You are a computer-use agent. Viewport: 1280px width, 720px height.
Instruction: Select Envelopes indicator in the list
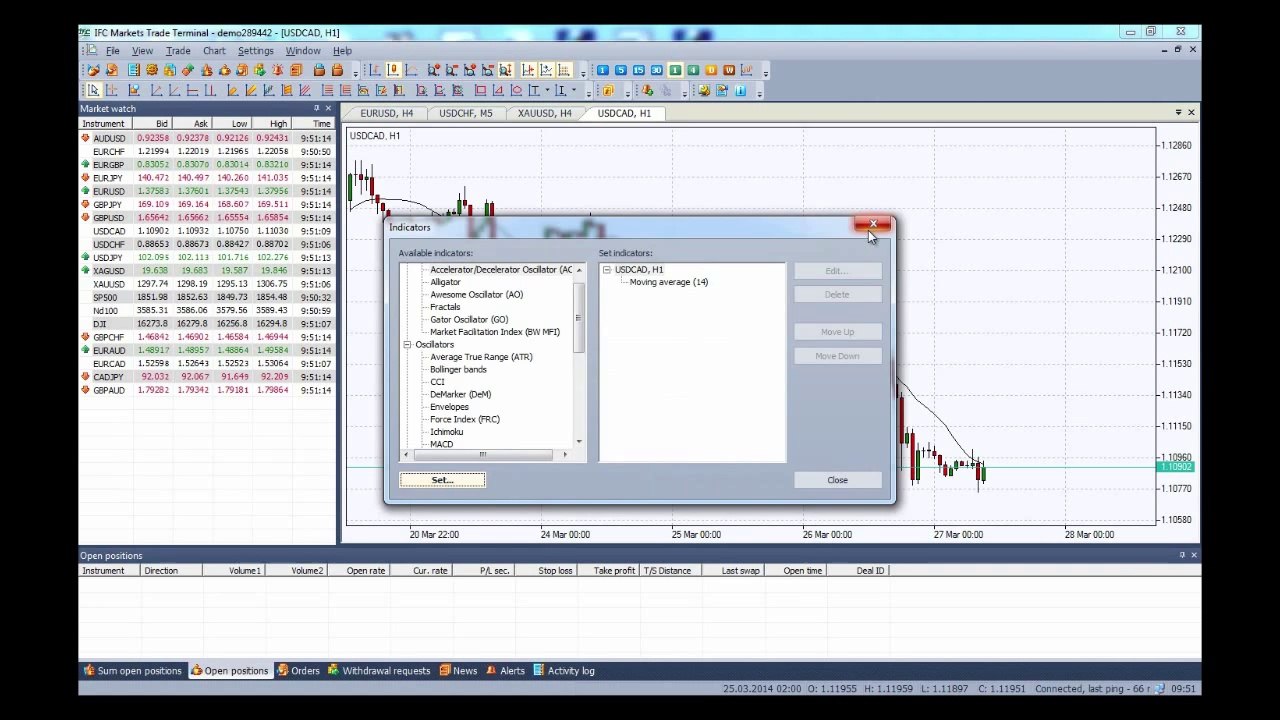[x=449, y=407]
